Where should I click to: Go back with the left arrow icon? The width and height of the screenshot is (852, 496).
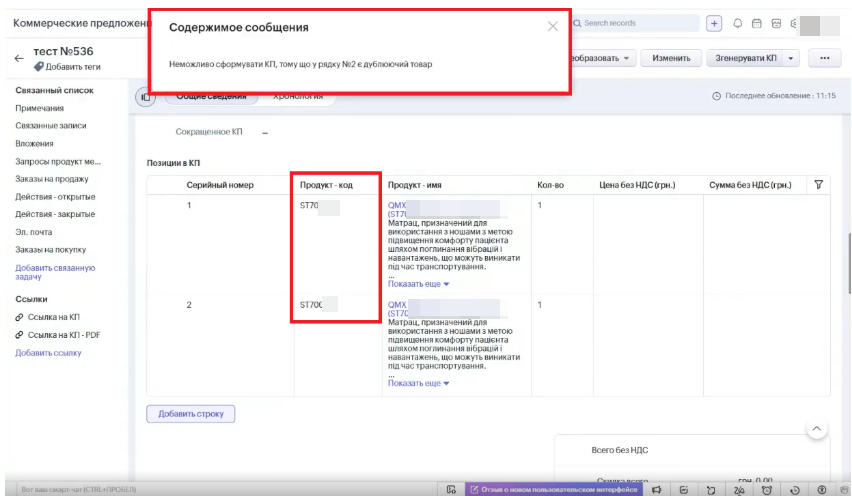pos(20,58)
